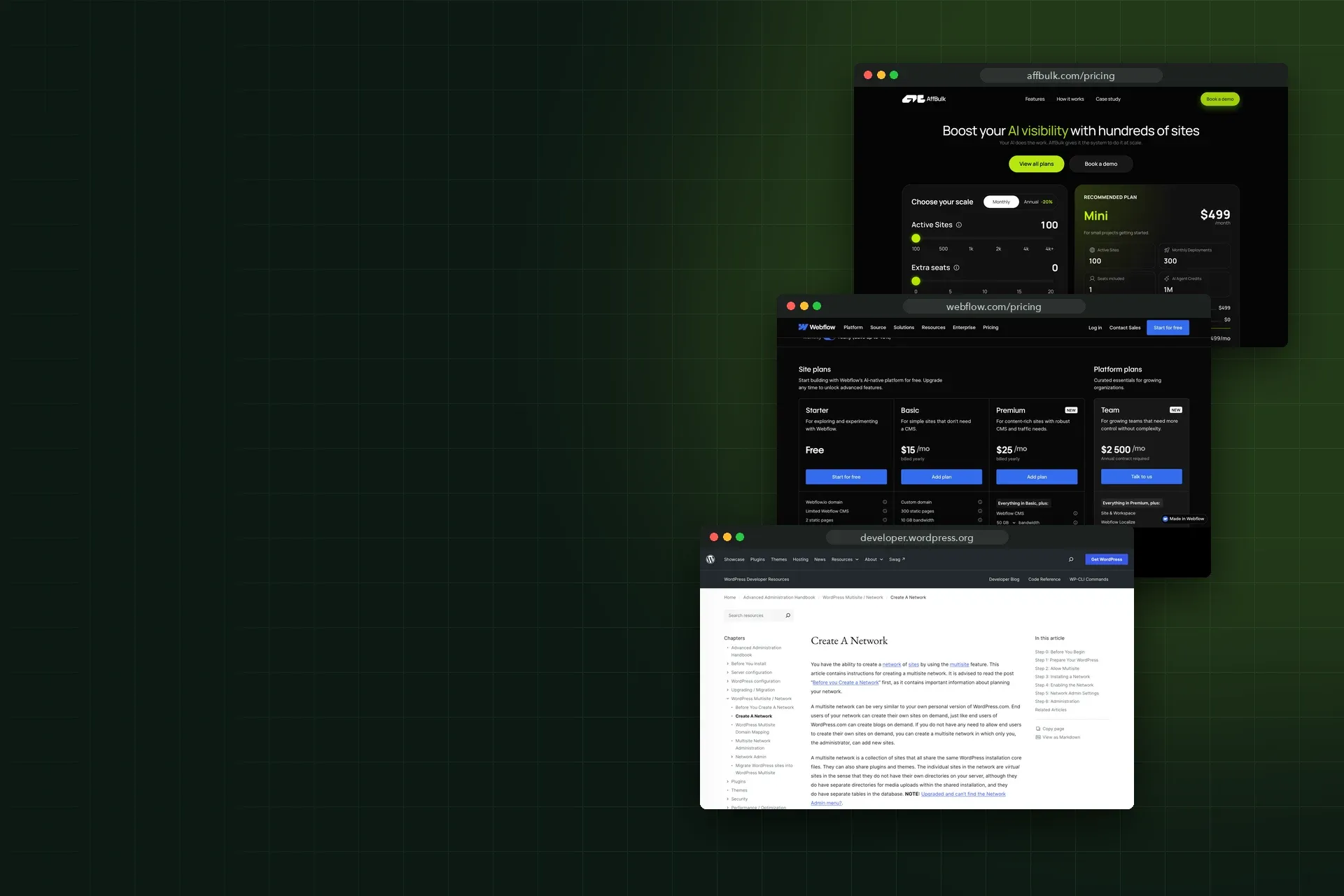Open the About dropdown in WordPress nav
The image size is (1344, 896).
[874, 559]
